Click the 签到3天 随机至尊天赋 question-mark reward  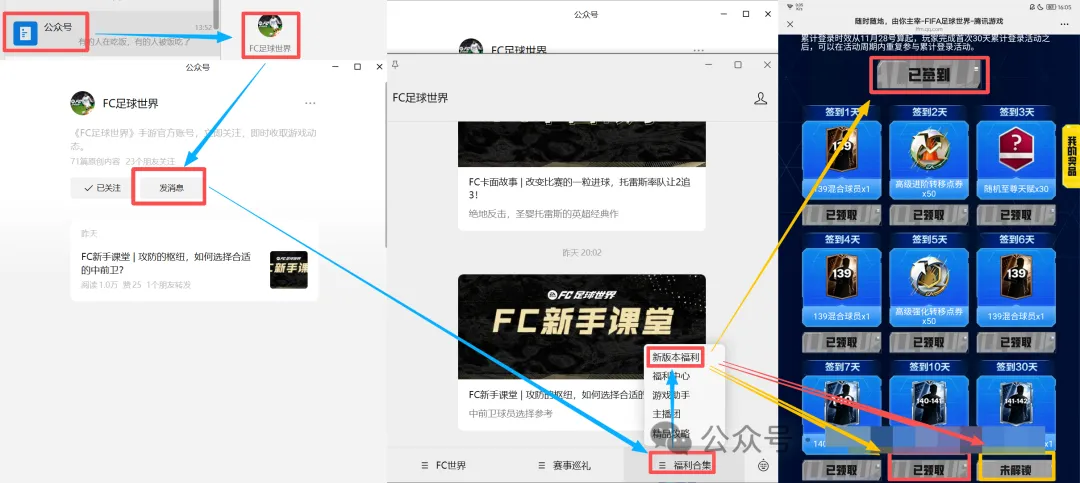point(1016,152)
